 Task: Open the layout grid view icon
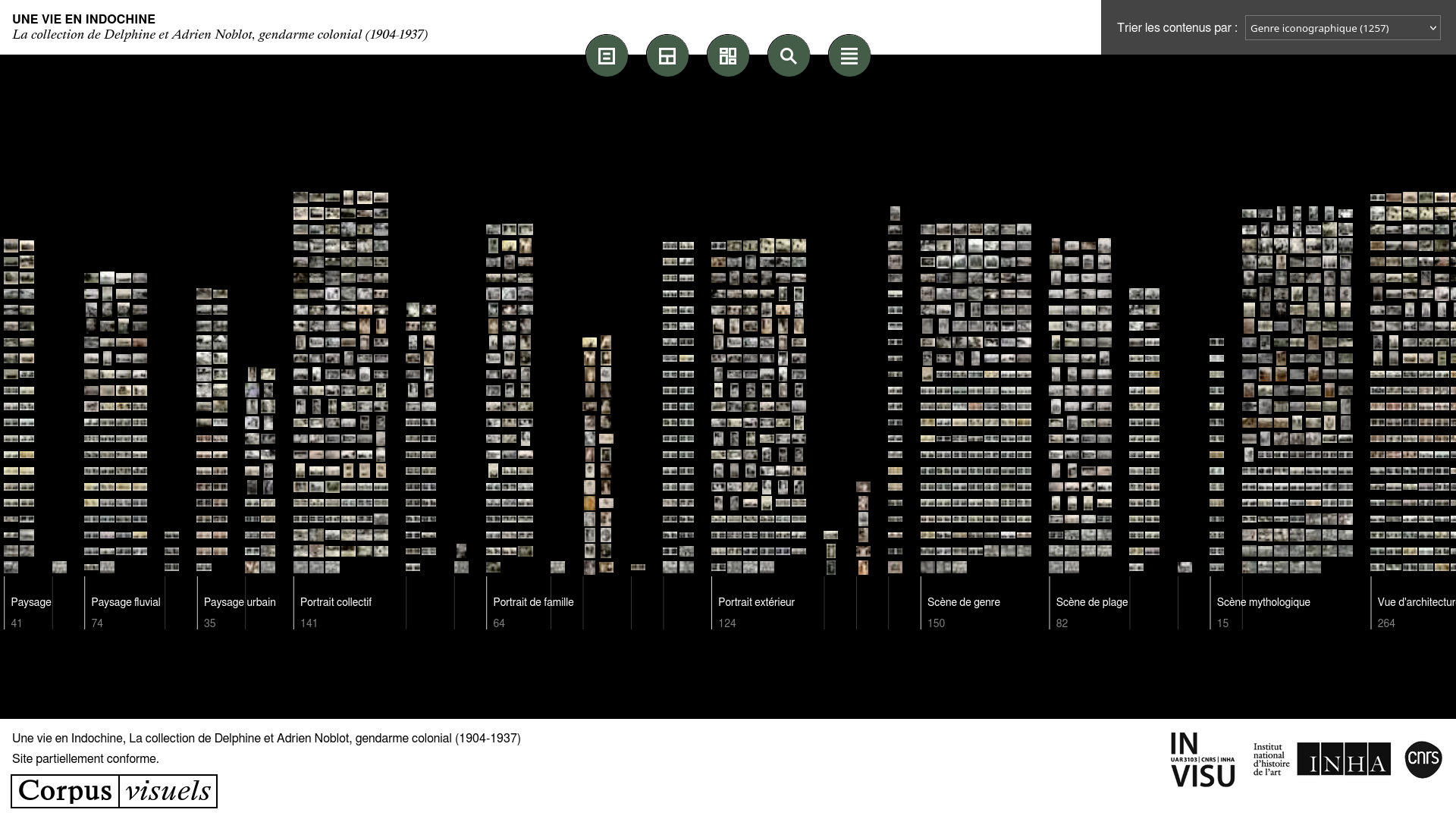click(x=667, y=56)
